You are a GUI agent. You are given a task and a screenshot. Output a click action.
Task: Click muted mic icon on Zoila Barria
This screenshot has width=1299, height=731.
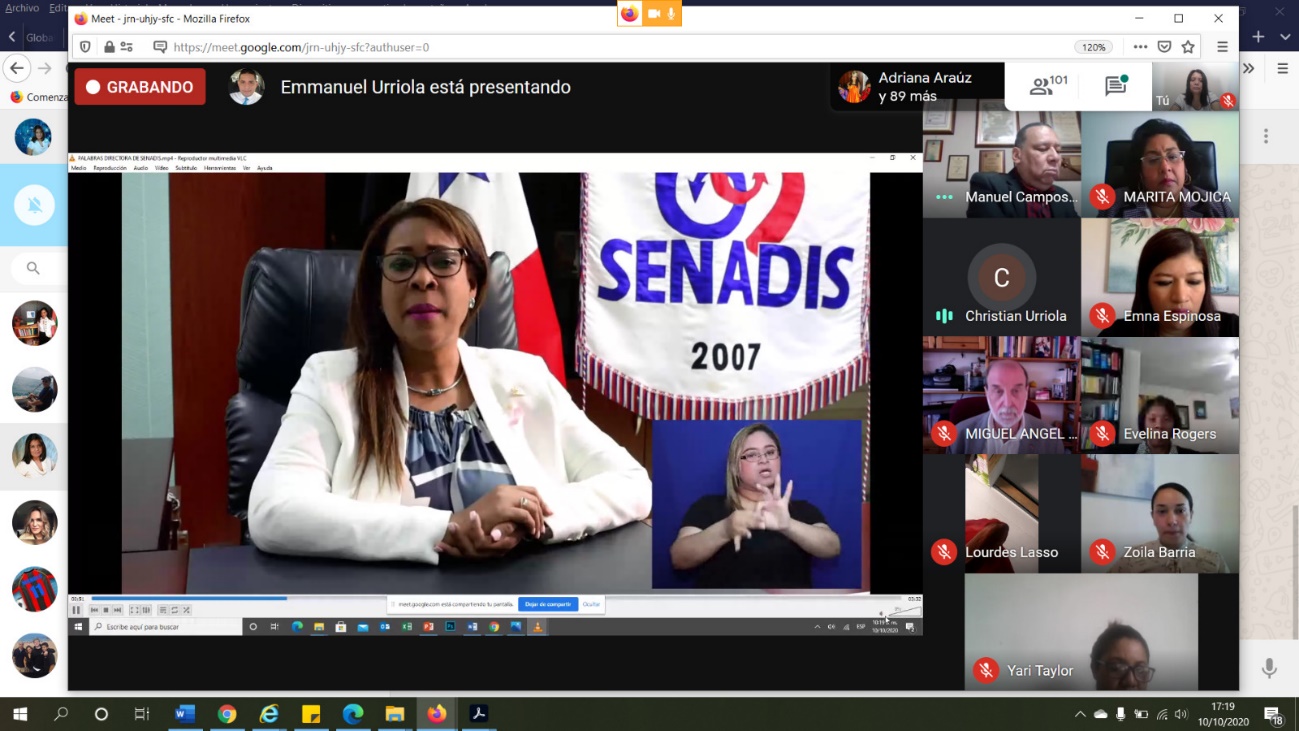click(x=1102, y=552)
